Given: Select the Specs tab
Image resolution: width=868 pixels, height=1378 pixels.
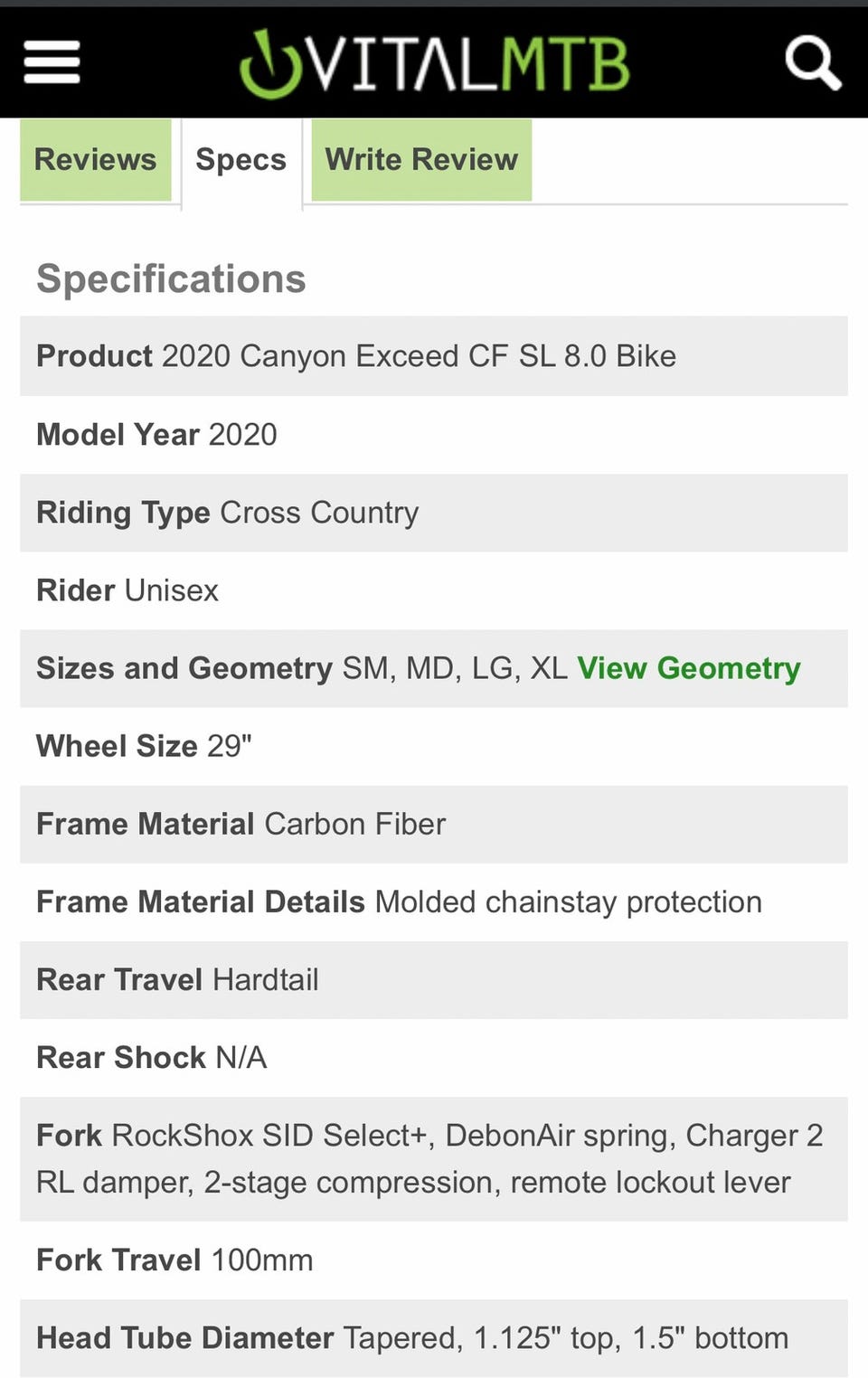Looking at the screenshot, I should click(241, 160).
